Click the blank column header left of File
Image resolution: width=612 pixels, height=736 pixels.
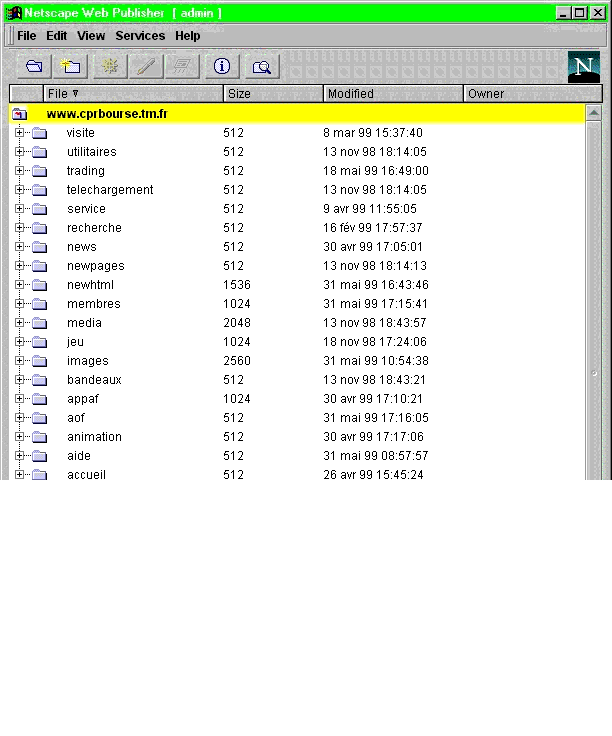27,94
